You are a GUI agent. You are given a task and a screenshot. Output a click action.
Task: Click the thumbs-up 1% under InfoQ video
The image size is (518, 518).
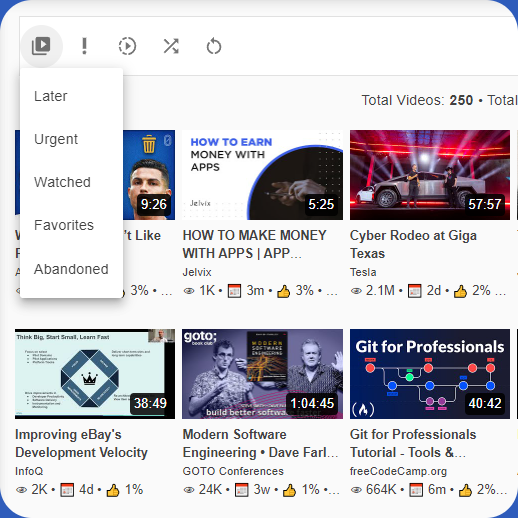tap(125, 490)
